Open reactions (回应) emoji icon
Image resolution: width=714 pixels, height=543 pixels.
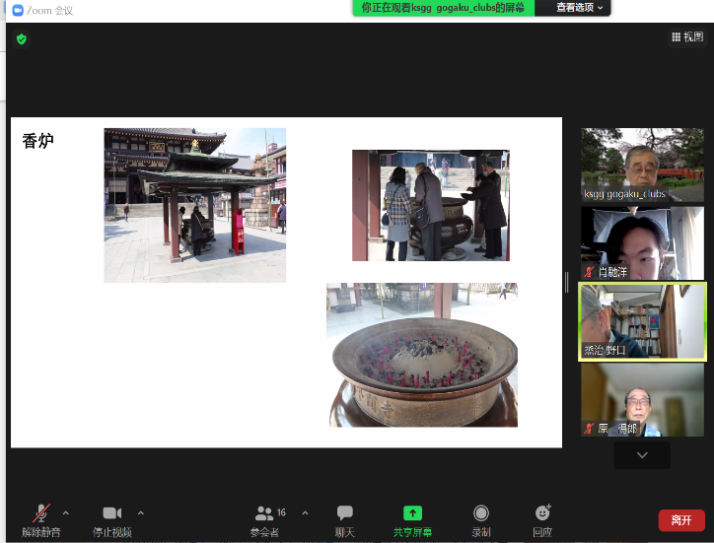click(x=542, y=513)
